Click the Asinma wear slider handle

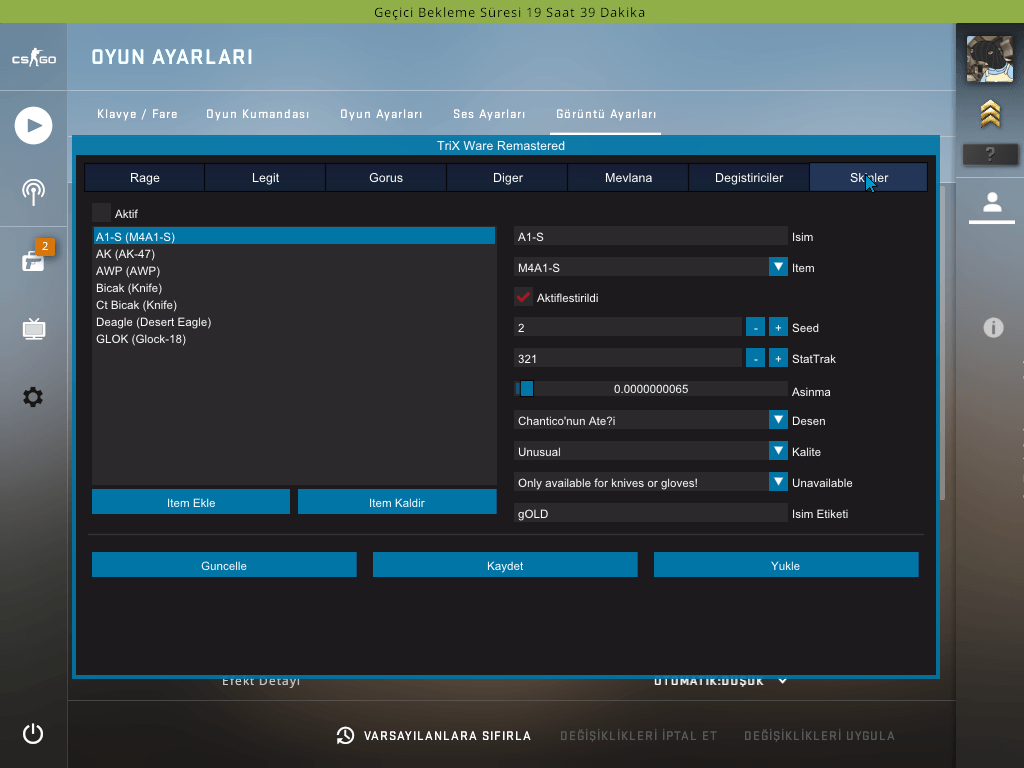coord(526,389)
